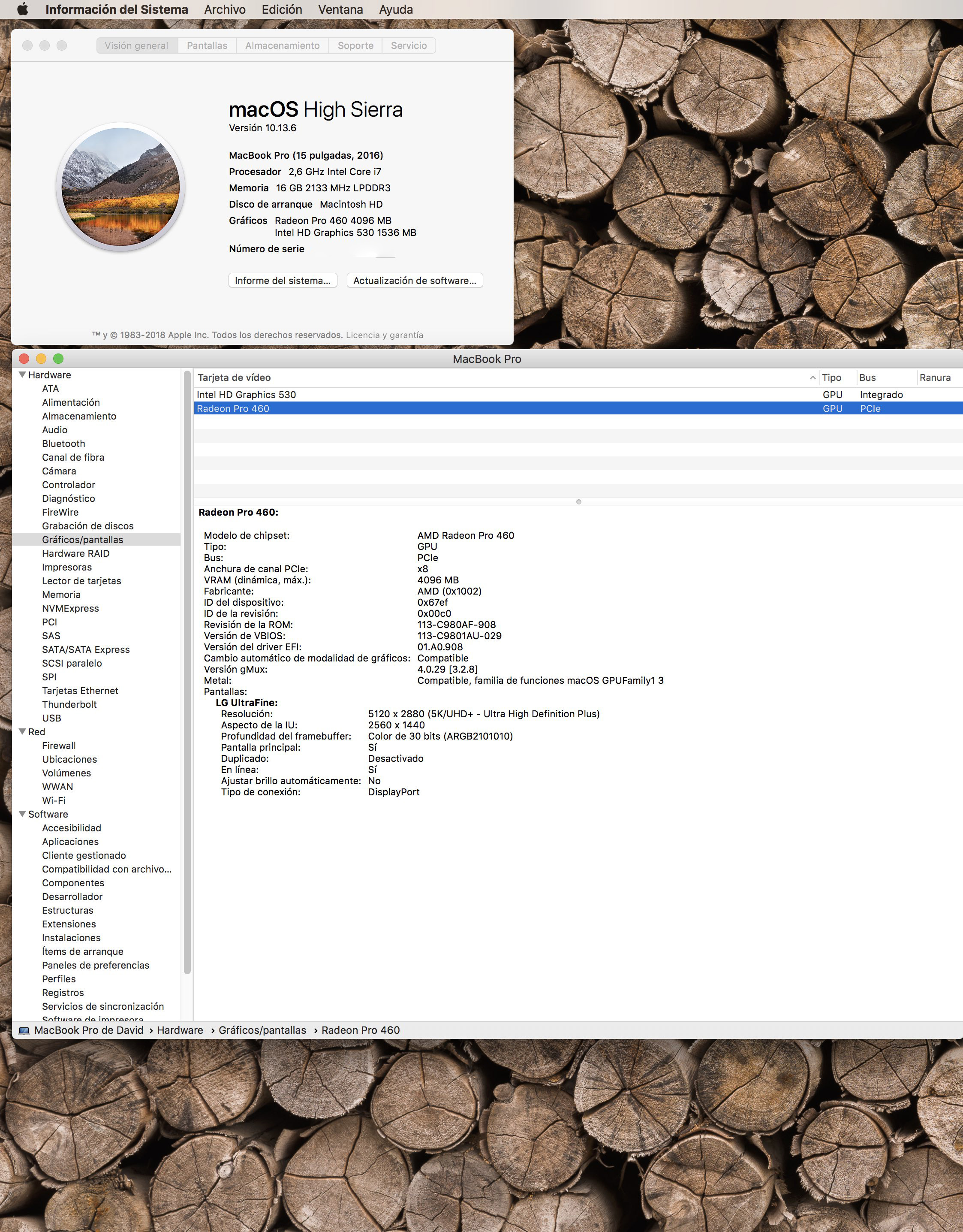
Task: Open Licencia y garantía link
Action: click(x=385, y=335)
